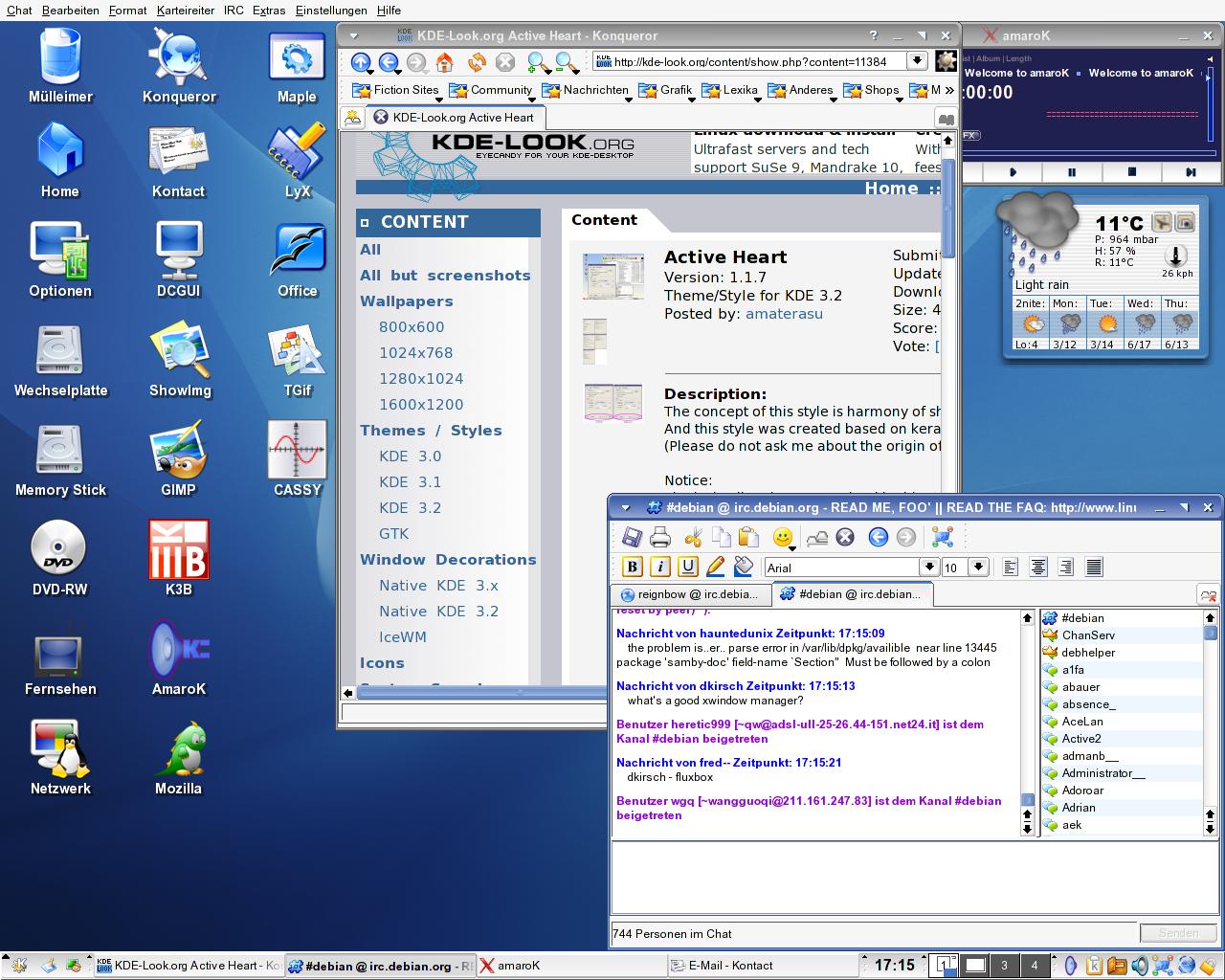Open the Chat menu
This screenshot has height=980, width=1225.
pos(19,11)
